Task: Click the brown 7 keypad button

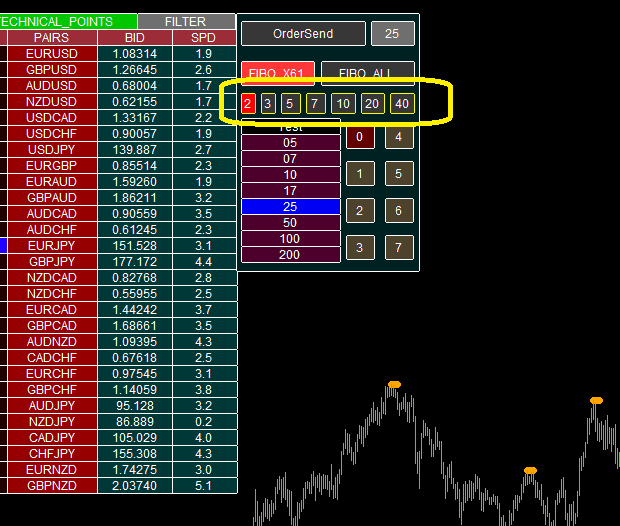Action: coord(399,248)
